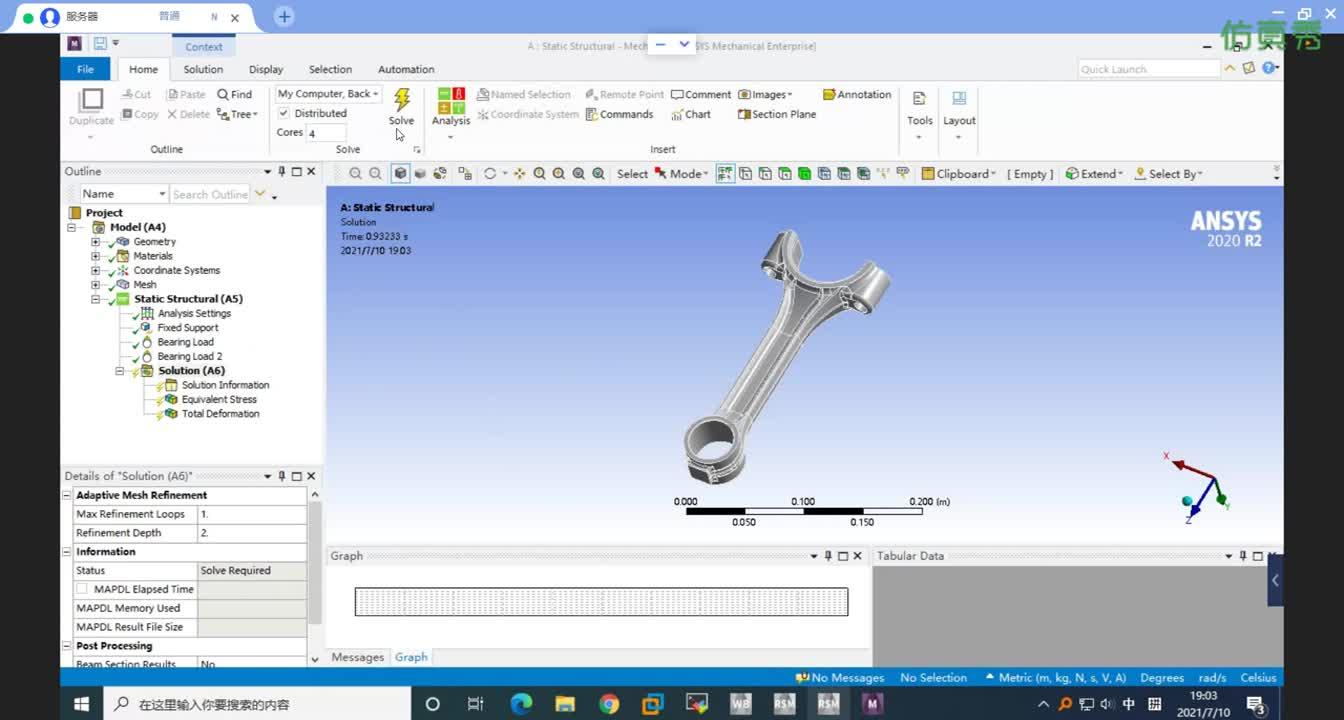
Task: Select Fixed Support in the tree
Action: [x=187, y=327]
